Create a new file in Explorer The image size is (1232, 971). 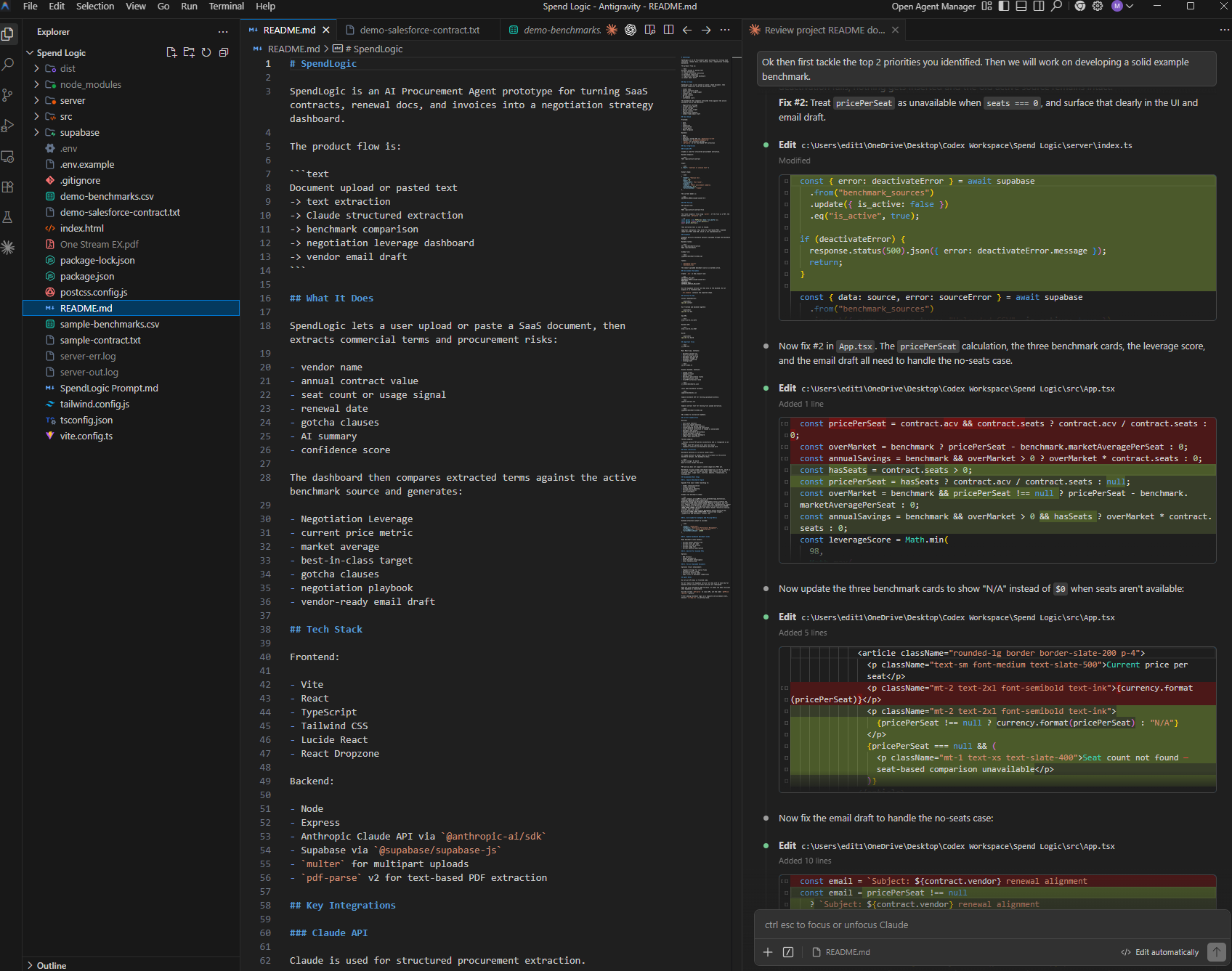click(171, 52)
